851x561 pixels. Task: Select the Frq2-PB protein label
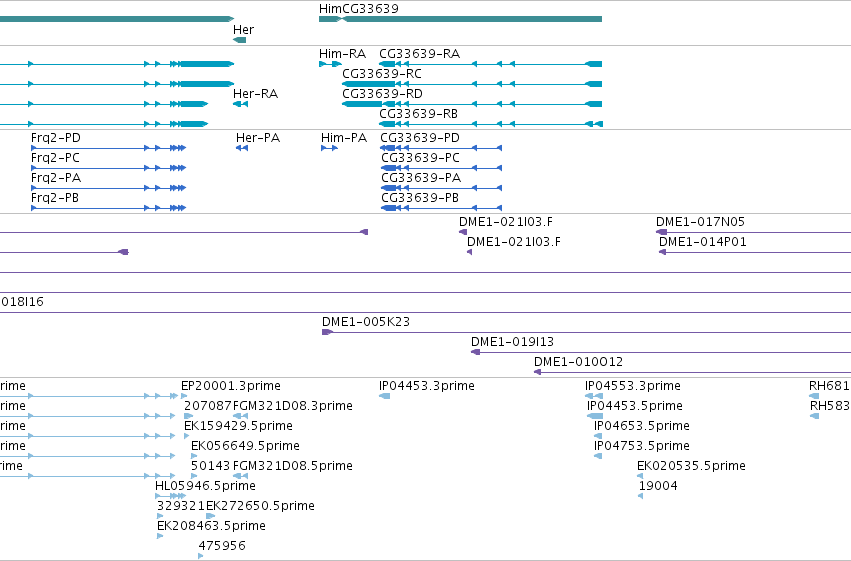(x=55, y=198)
